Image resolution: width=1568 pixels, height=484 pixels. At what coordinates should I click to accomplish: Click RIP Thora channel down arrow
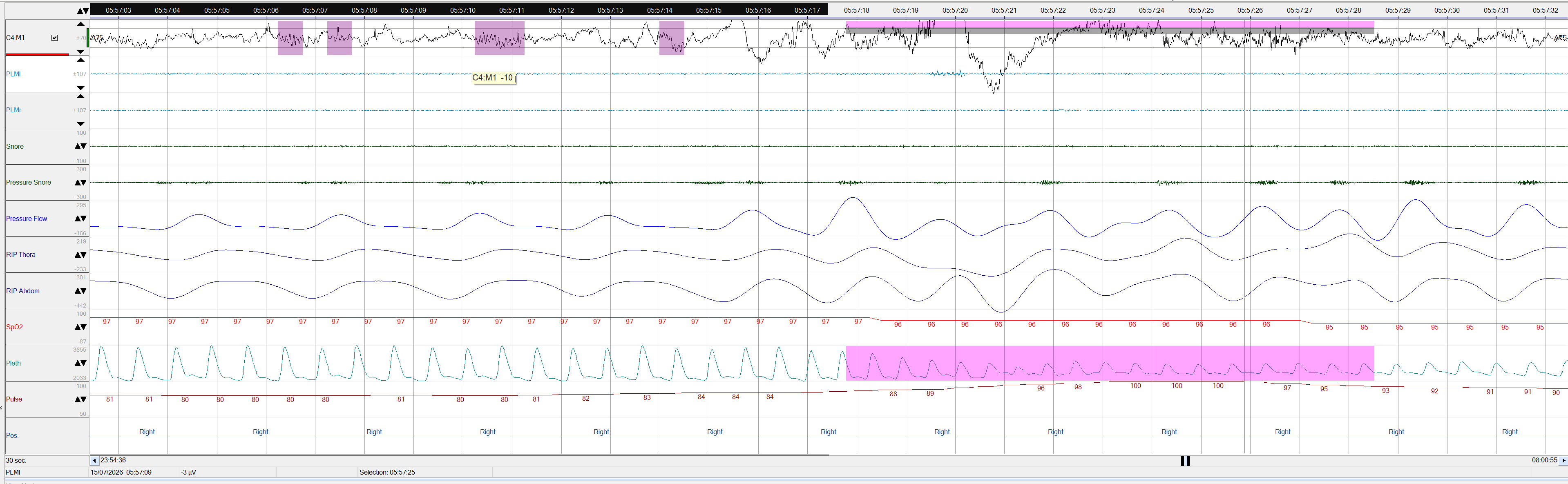(83, 255)
